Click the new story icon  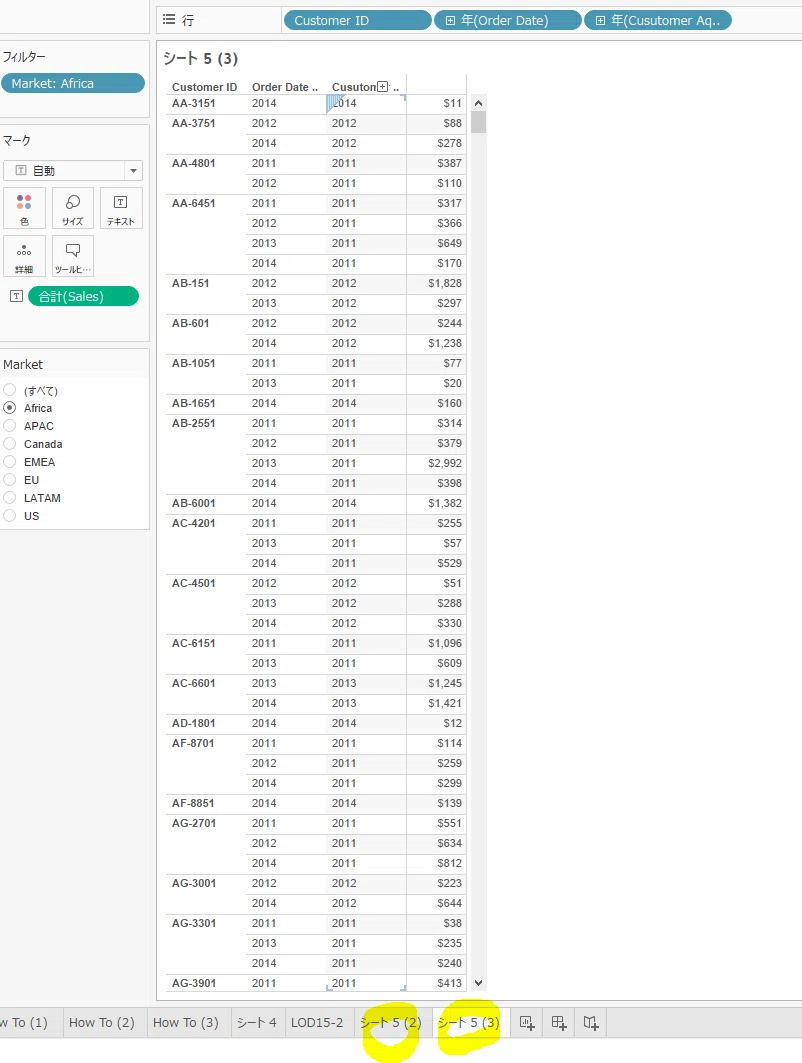(x=590, y=1022)
